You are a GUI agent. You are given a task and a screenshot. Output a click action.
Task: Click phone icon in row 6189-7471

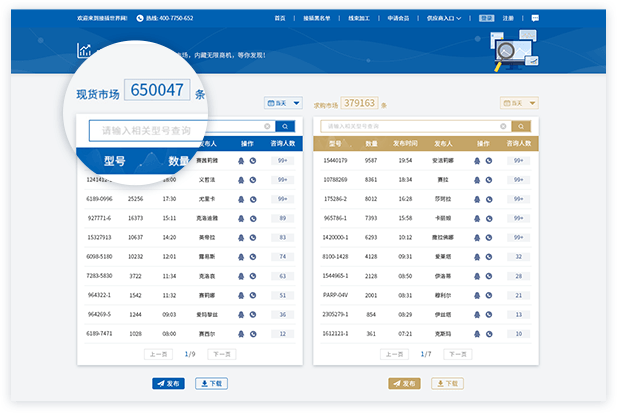253,334
